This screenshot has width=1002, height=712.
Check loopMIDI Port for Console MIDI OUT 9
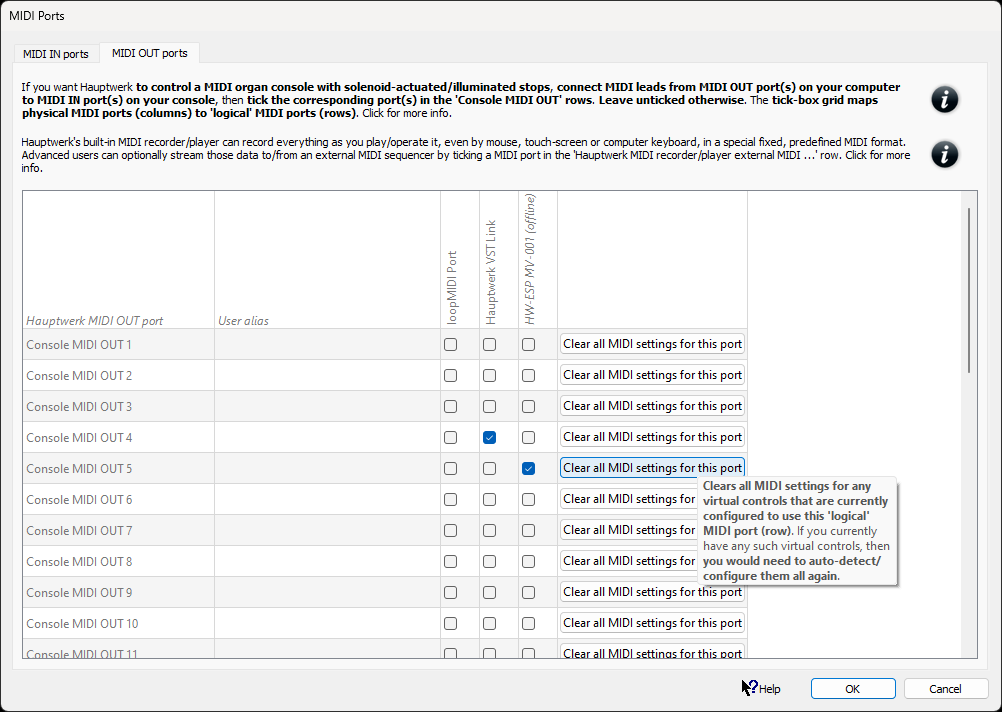click(x=451, y=593)
